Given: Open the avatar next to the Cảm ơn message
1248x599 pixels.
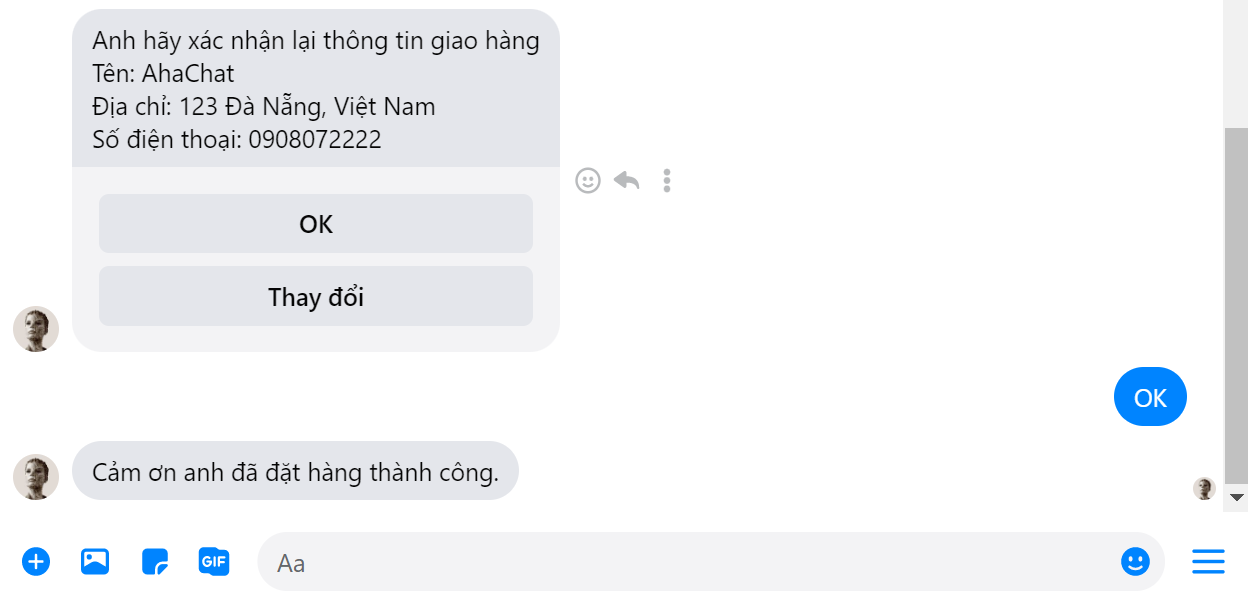Looking at the screenshot, I should [36, 476].
